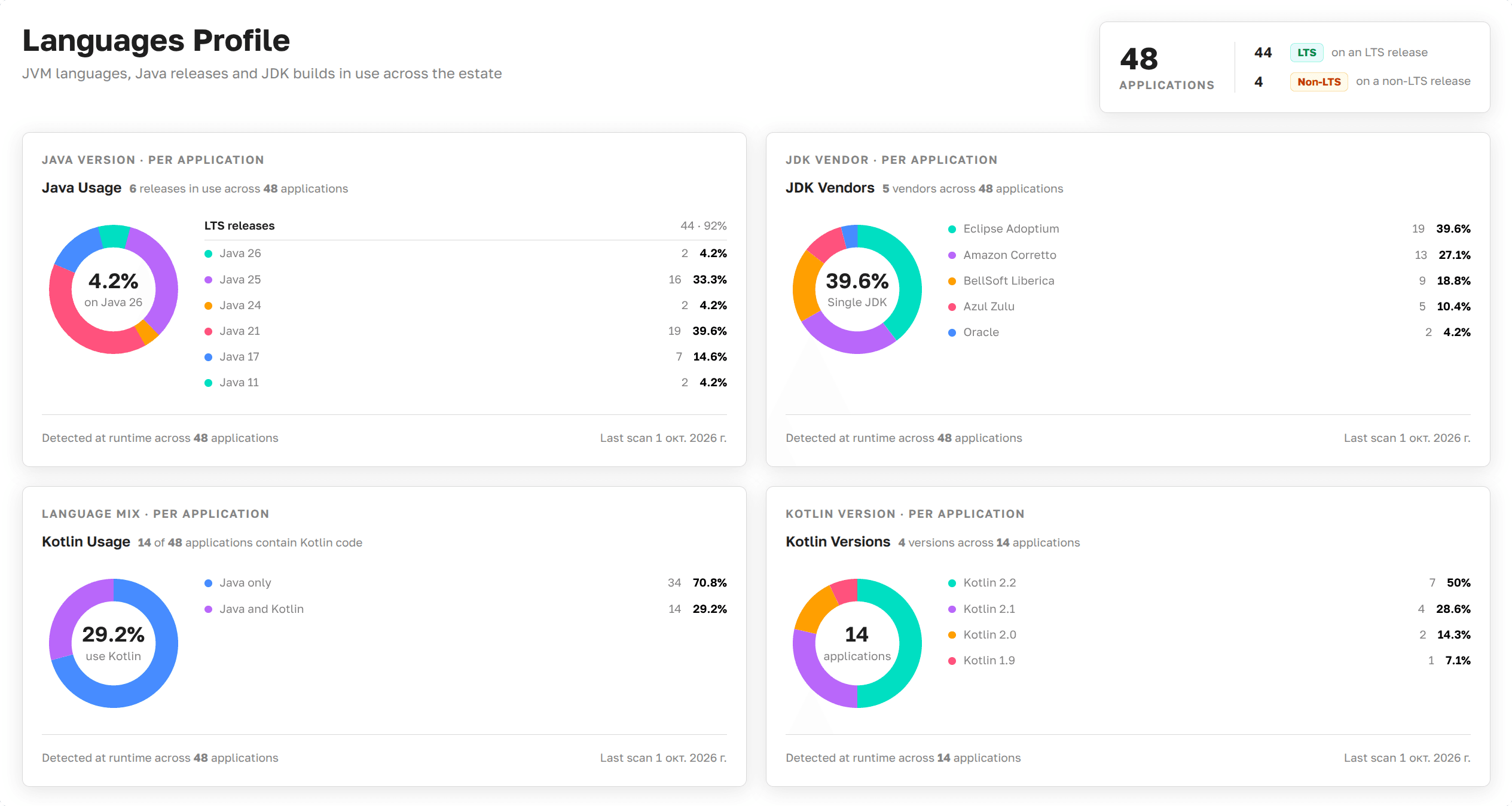Select the Kotlin 2.0 version entry

point(1209,634)
